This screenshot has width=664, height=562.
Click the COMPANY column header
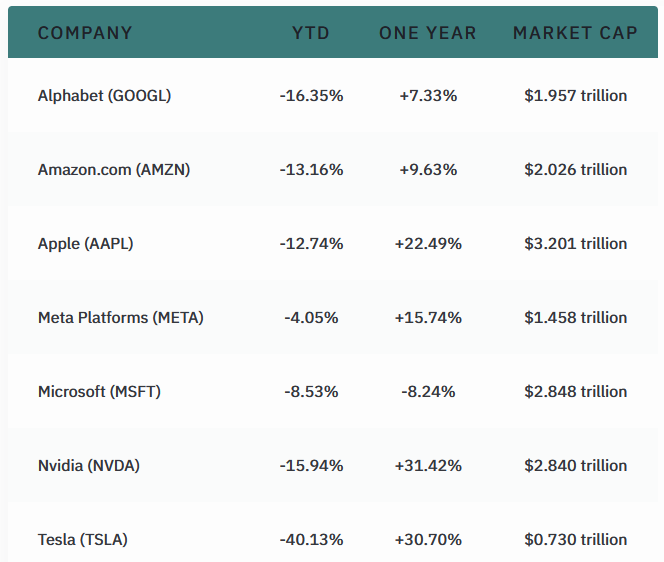(85, 33)
